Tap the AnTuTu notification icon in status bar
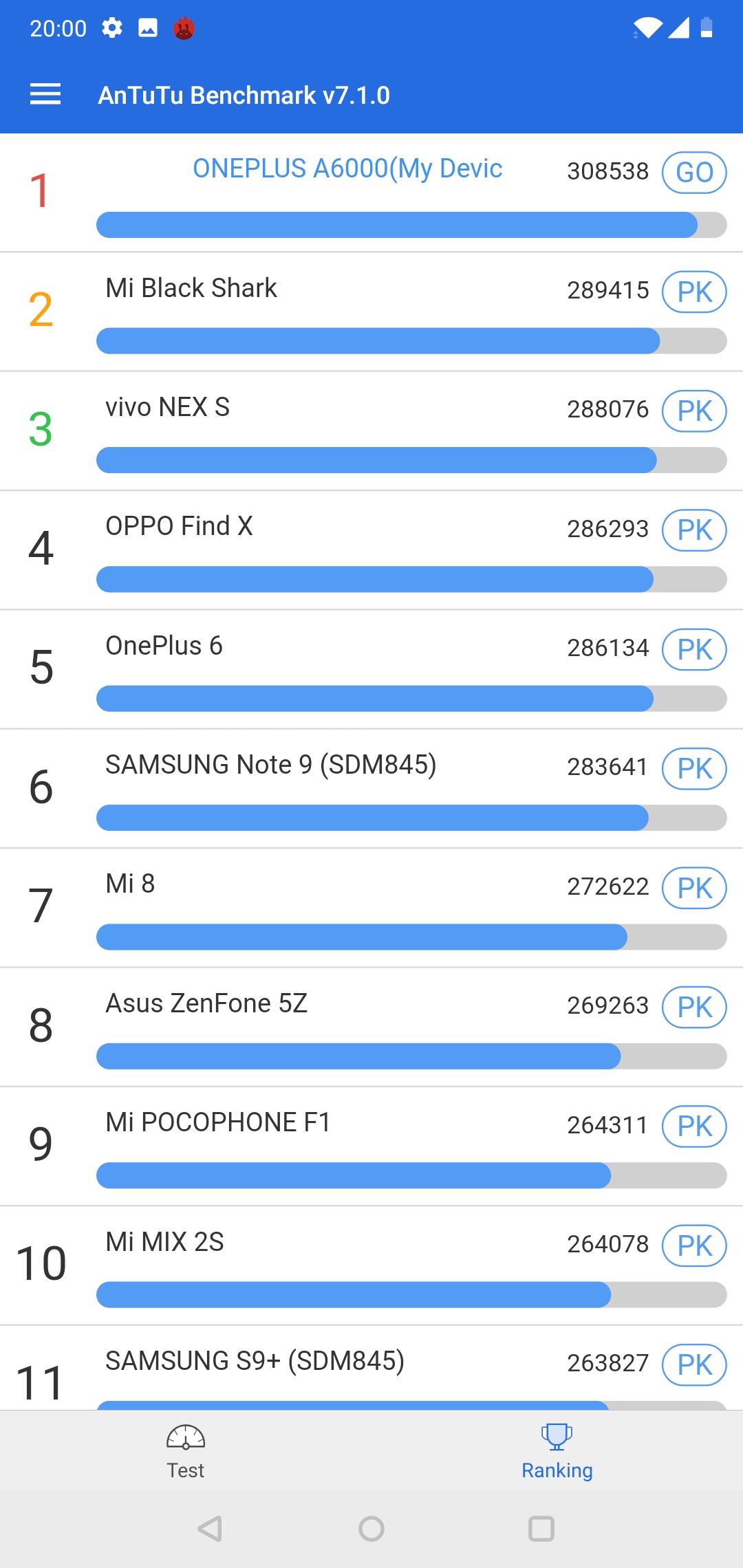The image size is (743, 1568). [x=184, y=28]
